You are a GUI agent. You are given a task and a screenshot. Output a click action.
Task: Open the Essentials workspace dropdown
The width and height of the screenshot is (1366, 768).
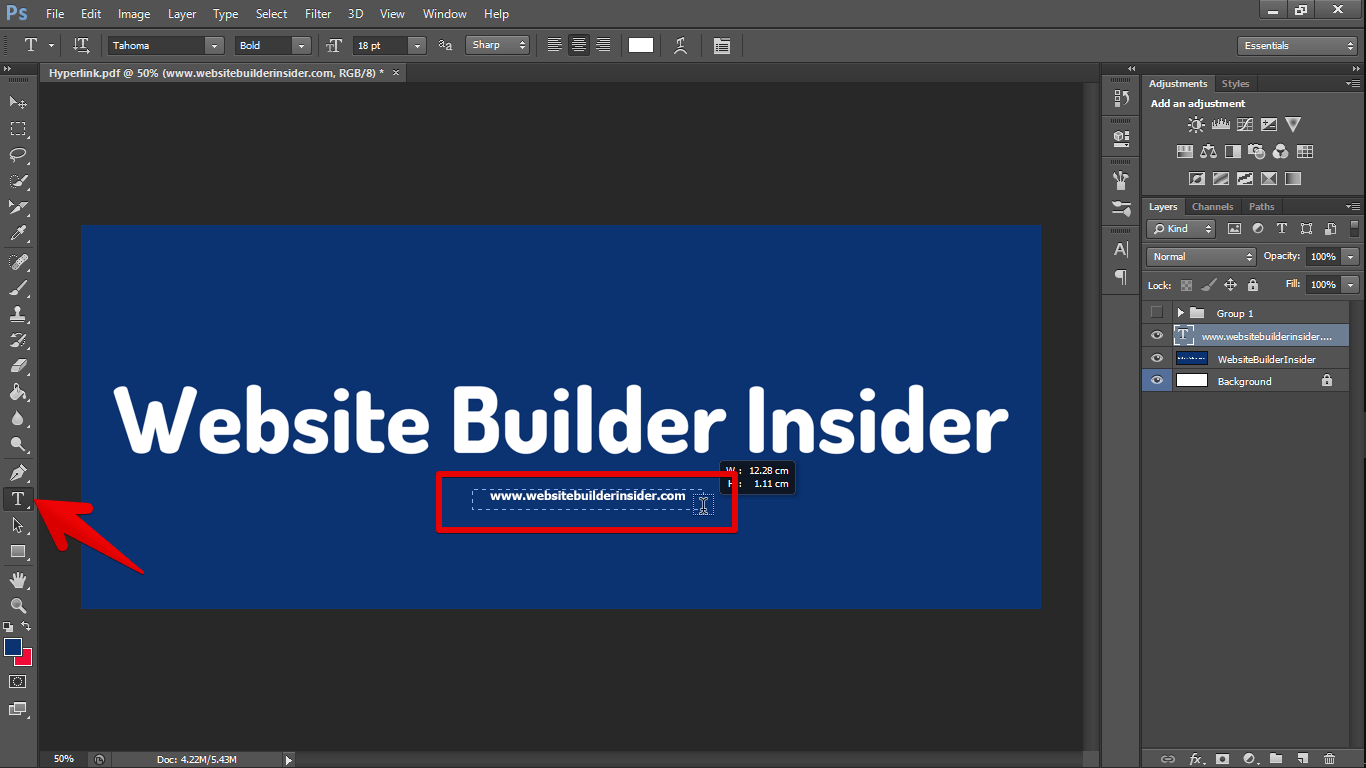point(1297,46)
